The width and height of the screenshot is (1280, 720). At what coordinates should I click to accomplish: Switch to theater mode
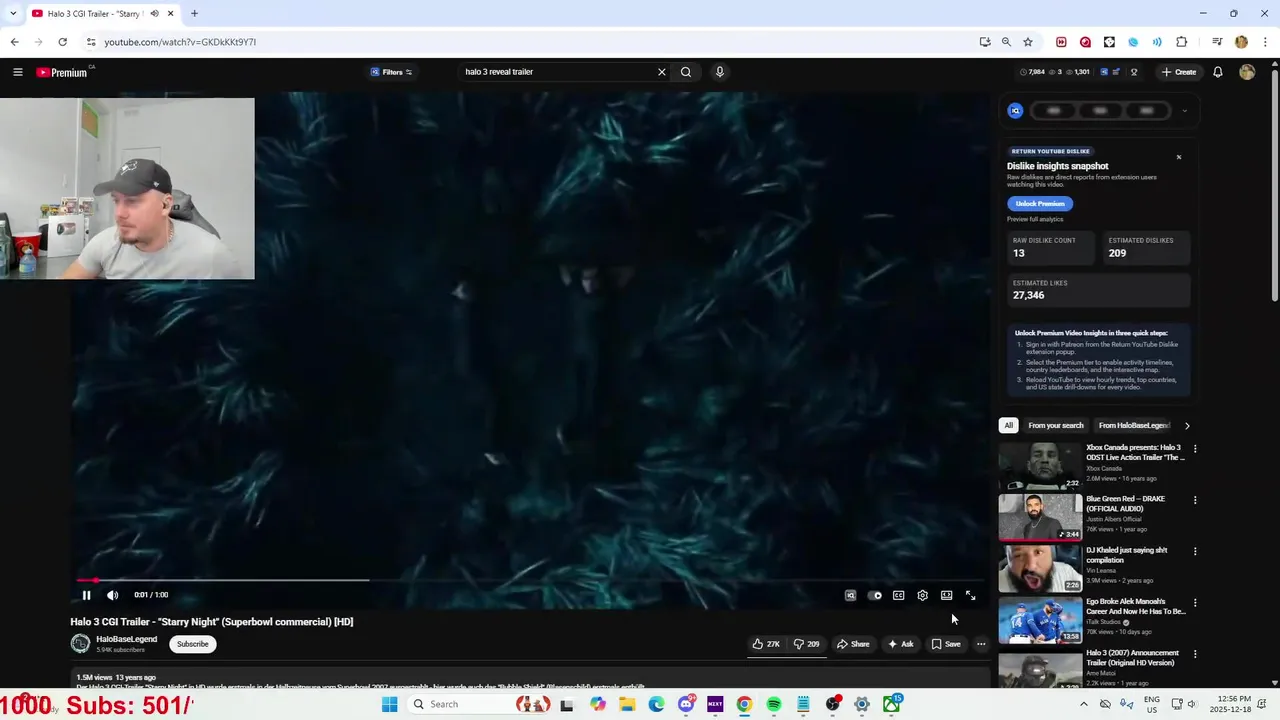tap(947, 595)
